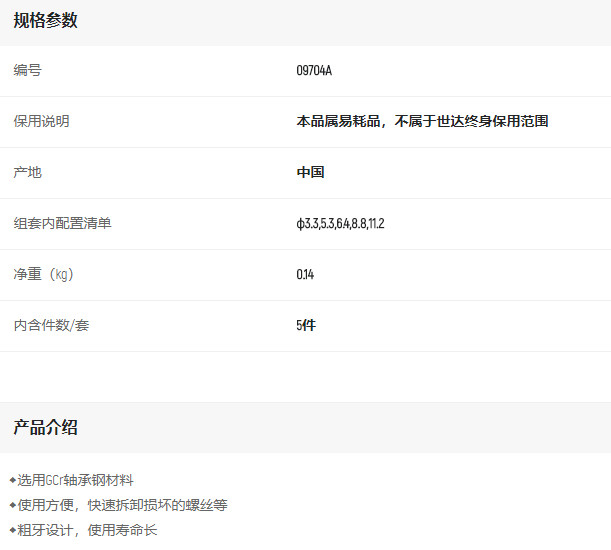Click the 编号 label
Screen dimensions: 611x550
click(x=28, y=70)
